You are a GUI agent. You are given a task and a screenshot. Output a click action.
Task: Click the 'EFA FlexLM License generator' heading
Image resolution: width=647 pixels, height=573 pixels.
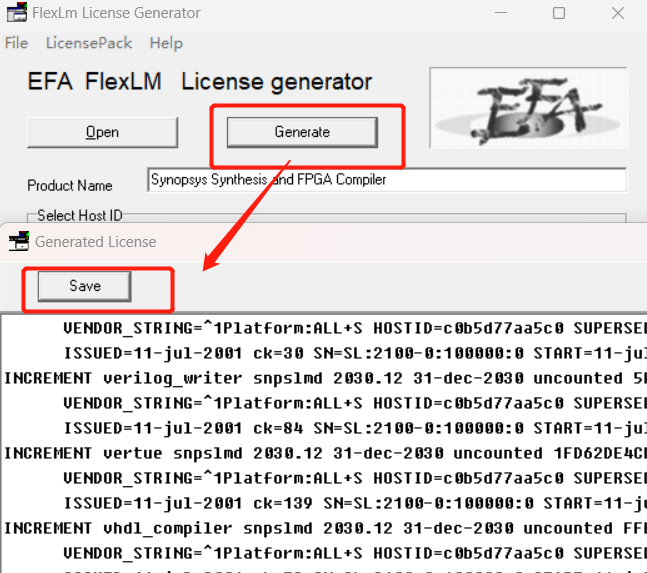pyautogui.click(x=200, y=81)
